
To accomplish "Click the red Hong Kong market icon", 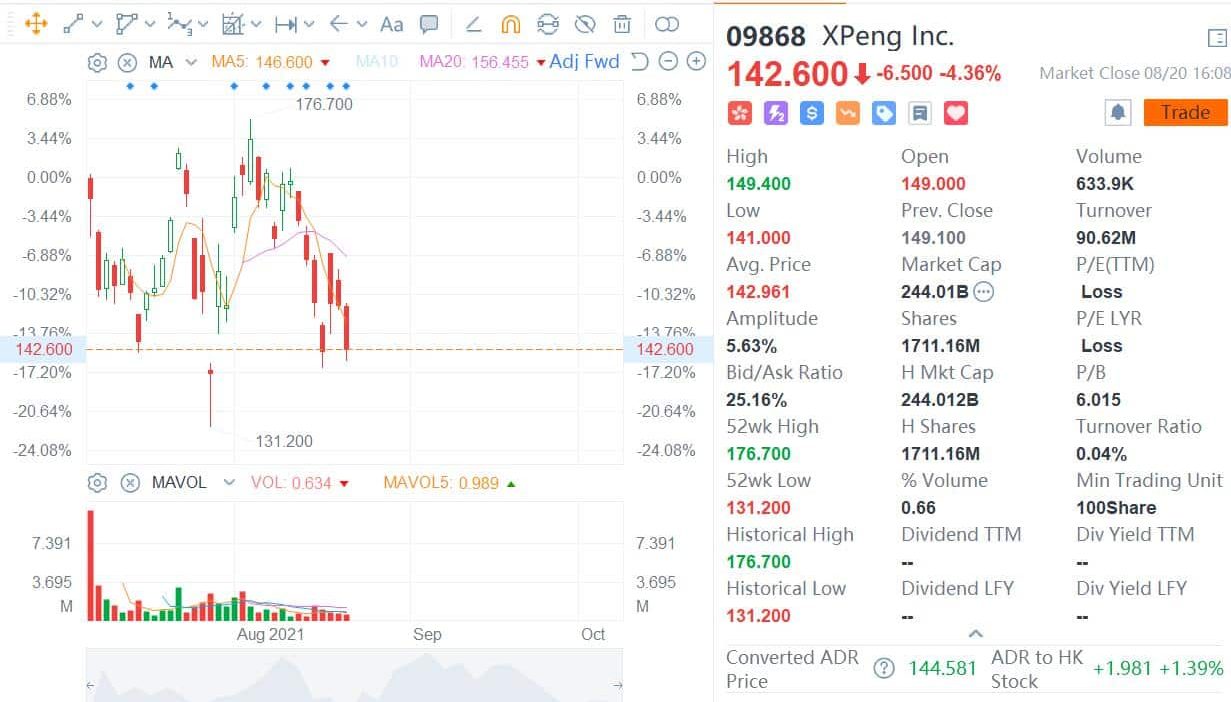I will (740, 113).
